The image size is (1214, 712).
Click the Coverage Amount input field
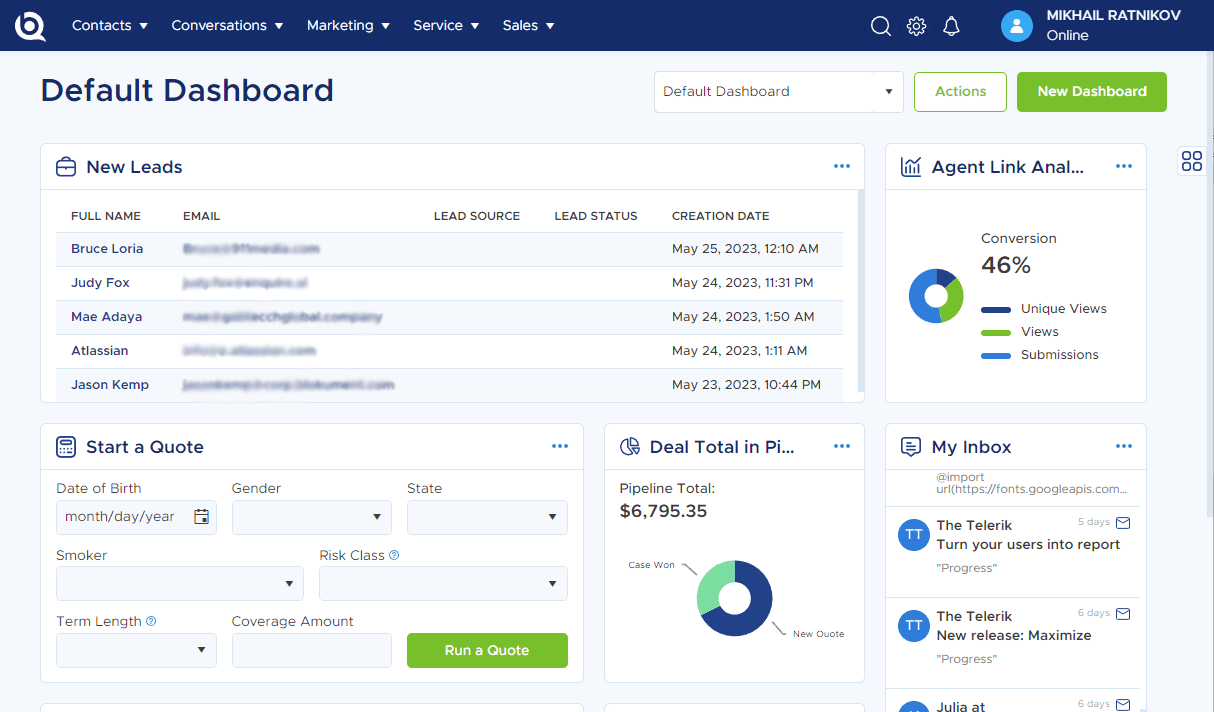(x=311, y=650)
